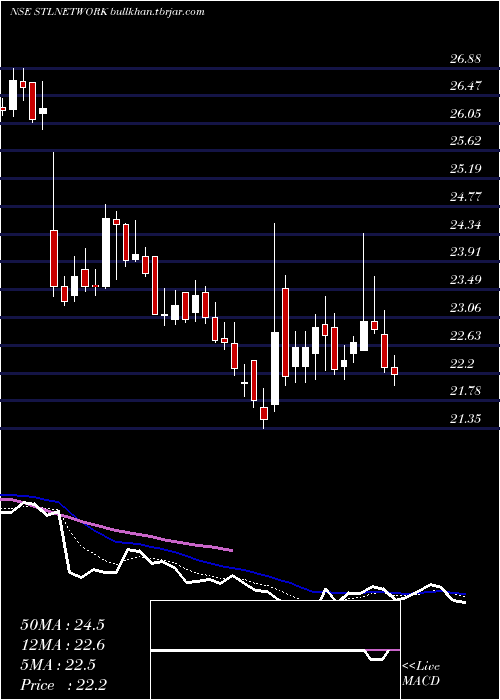Click the 23.06 price axis label

466,308
